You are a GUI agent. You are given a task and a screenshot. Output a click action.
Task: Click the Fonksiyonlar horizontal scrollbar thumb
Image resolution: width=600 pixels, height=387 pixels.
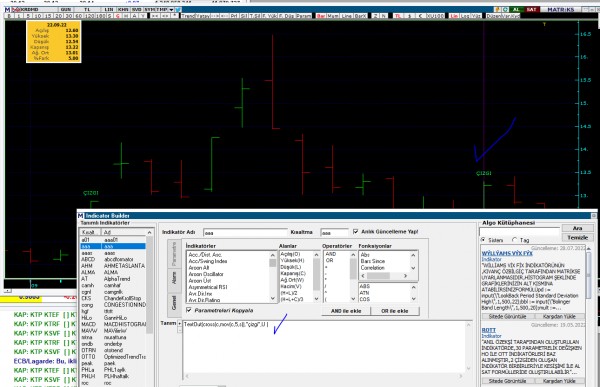(x=378, y=276)
